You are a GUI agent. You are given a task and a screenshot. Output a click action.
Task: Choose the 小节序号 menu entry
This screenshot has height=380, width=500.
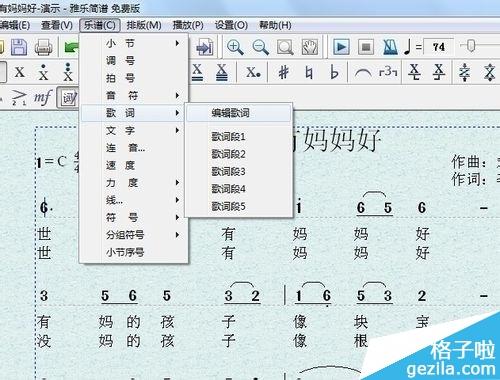[133, 252]
